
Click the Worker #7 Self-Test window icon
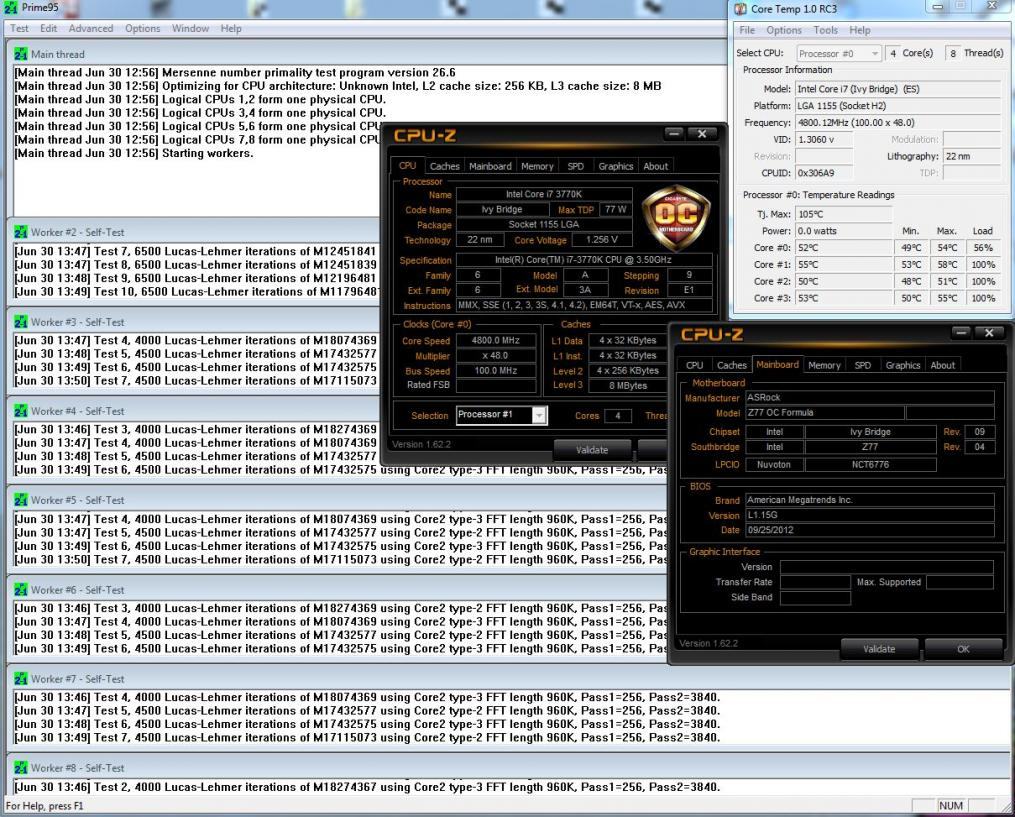point(20,679)
